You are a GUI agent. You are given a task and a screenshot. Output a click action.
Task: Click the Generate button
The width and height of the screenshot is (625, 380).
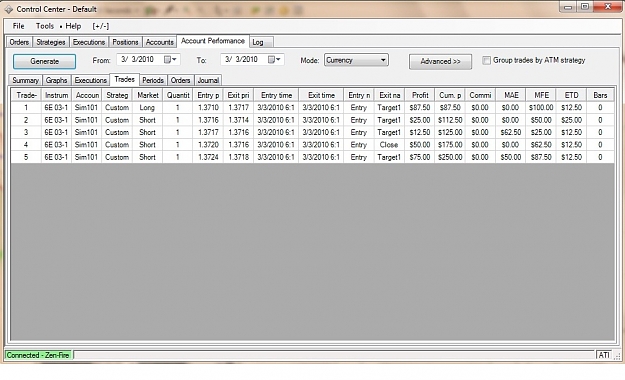coord(44,61)
